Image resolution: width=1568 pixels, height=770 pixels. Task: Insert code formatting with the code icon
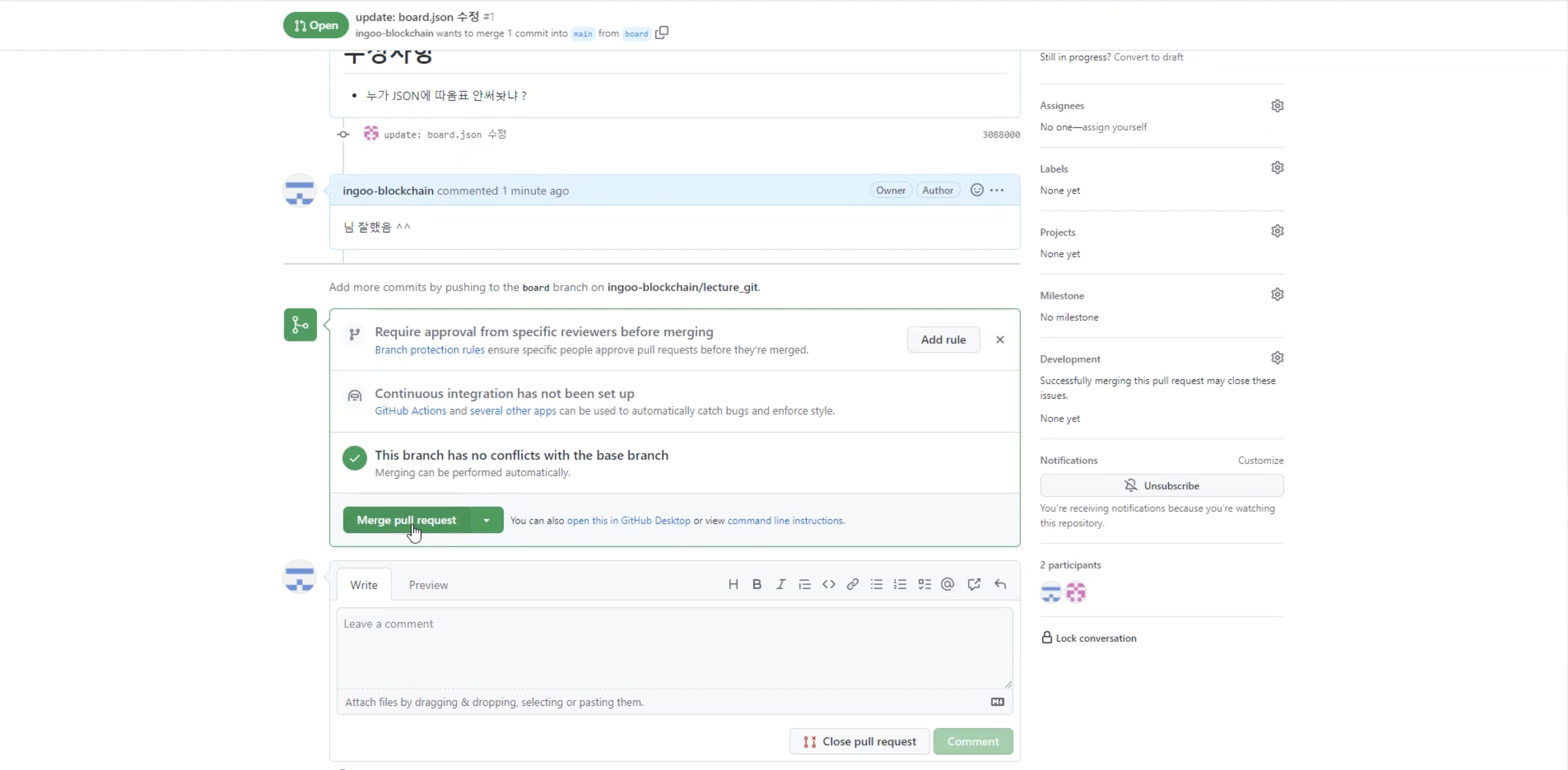click(828, 585)
